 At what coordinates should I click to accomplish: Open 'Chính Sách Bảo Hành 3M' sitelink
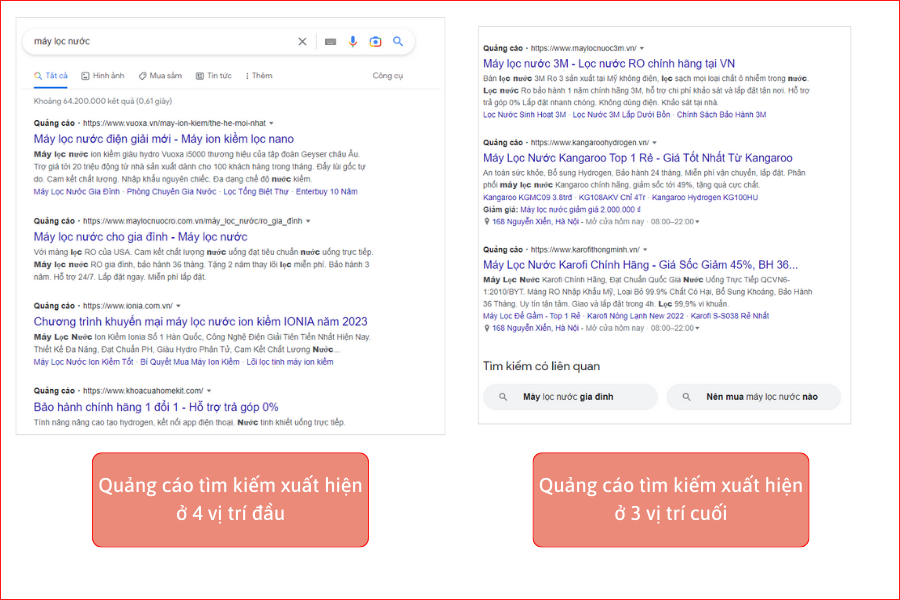(x=721, y=115)
